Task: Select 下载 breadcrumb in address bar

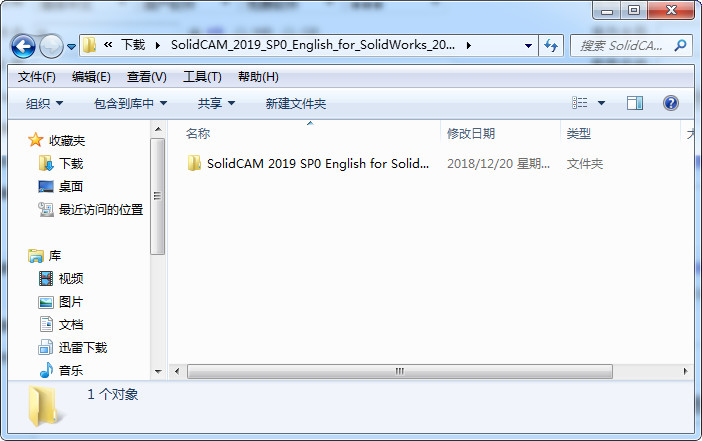Action: [x=133, y=45]
